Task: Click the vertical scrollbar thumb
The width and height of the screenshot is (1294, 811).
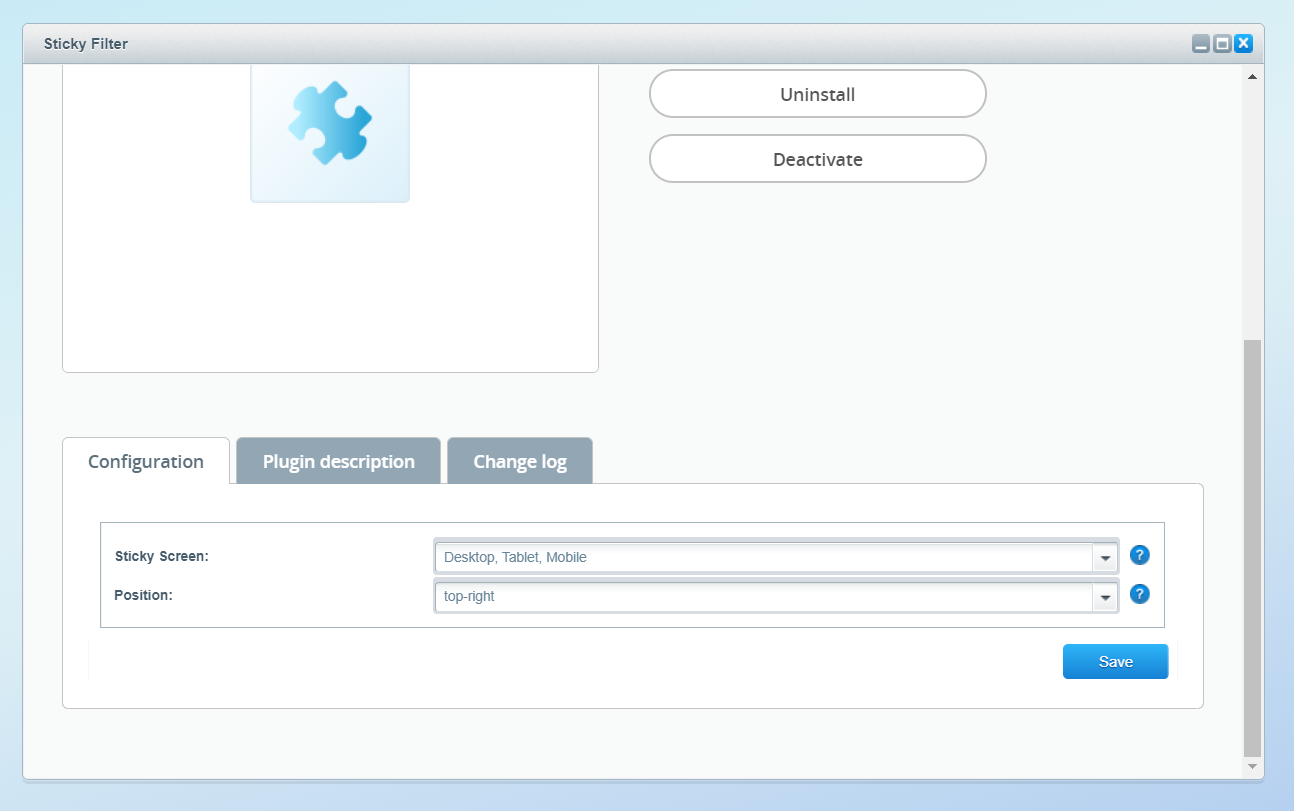Action: tap(1252, 548)
